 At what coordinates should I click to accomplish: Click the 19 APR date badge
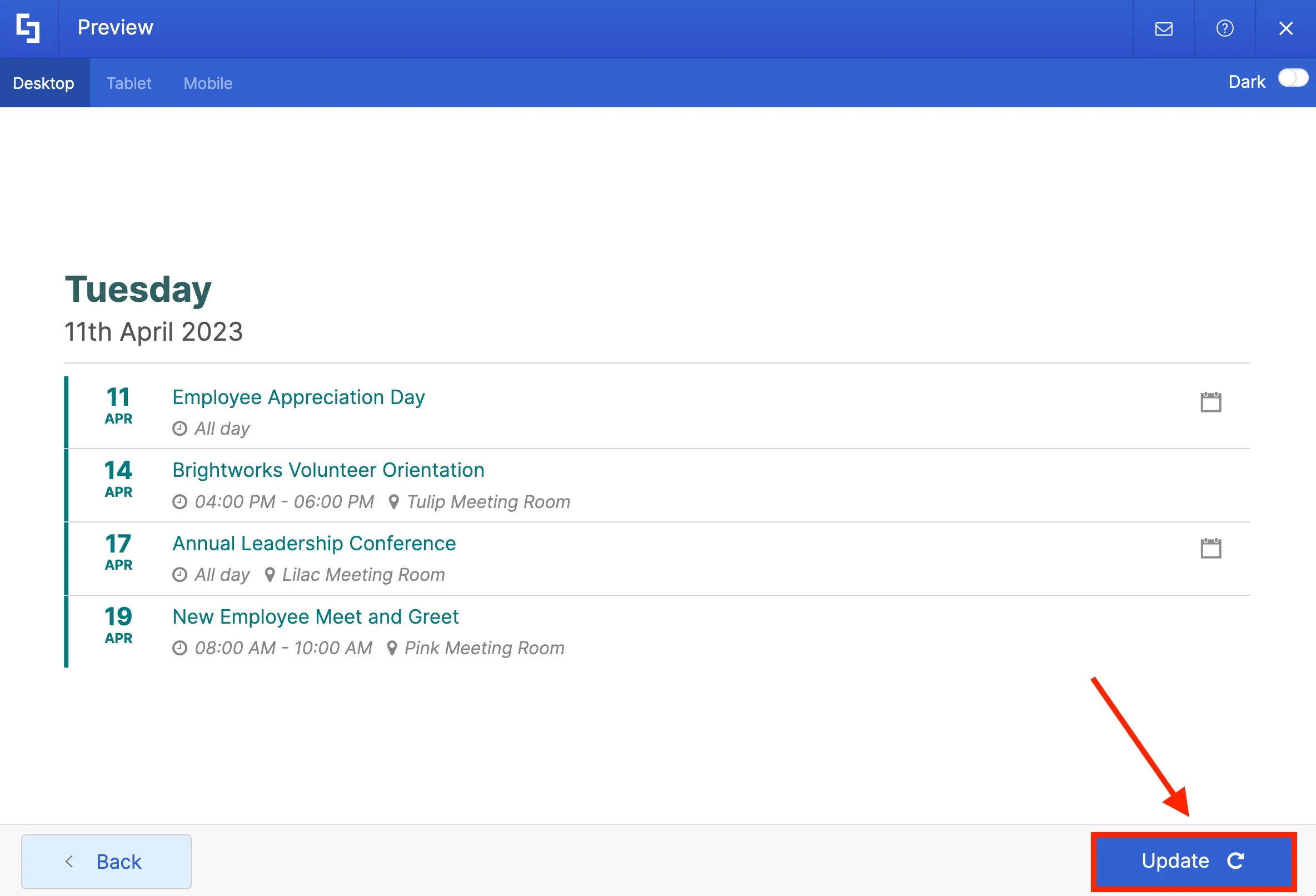point(118,625)
